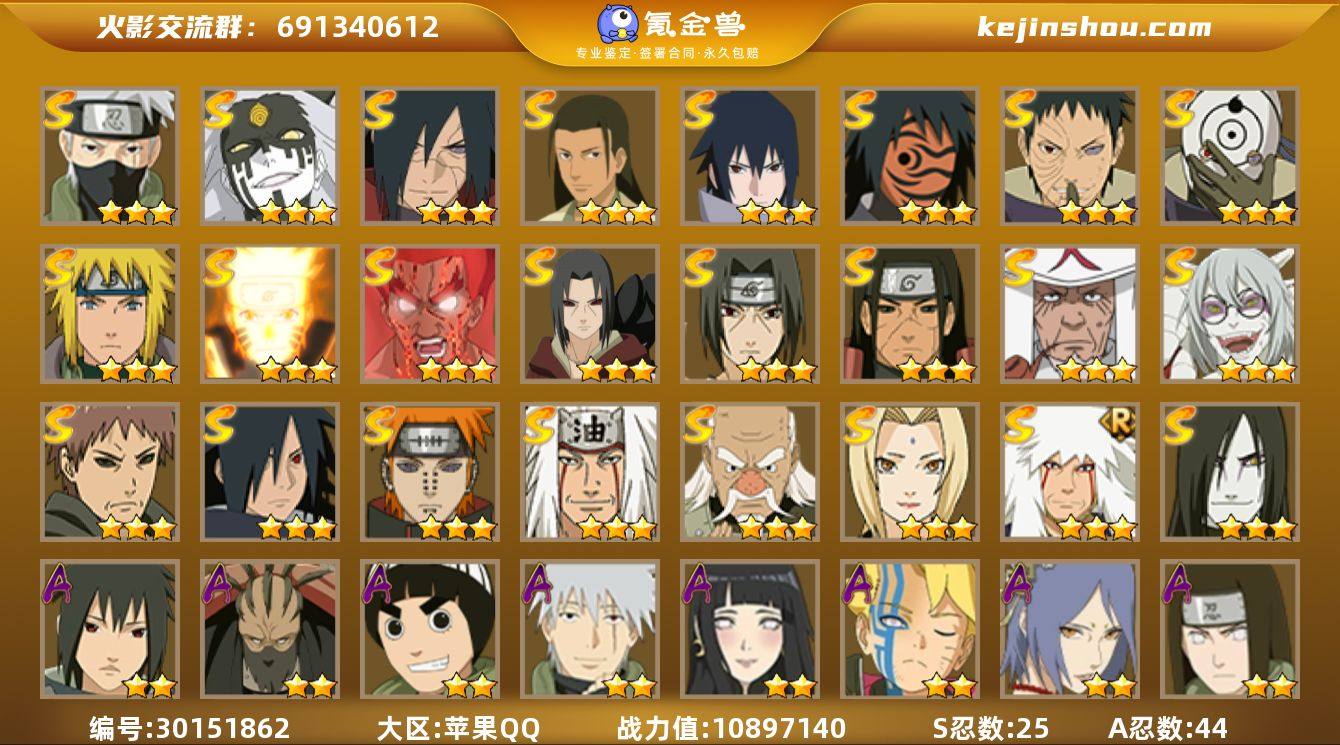Viewport: 1340px width, 745px height.
Task: Pick the orange-haired Pain with piercings
Action: coord(430,472)
